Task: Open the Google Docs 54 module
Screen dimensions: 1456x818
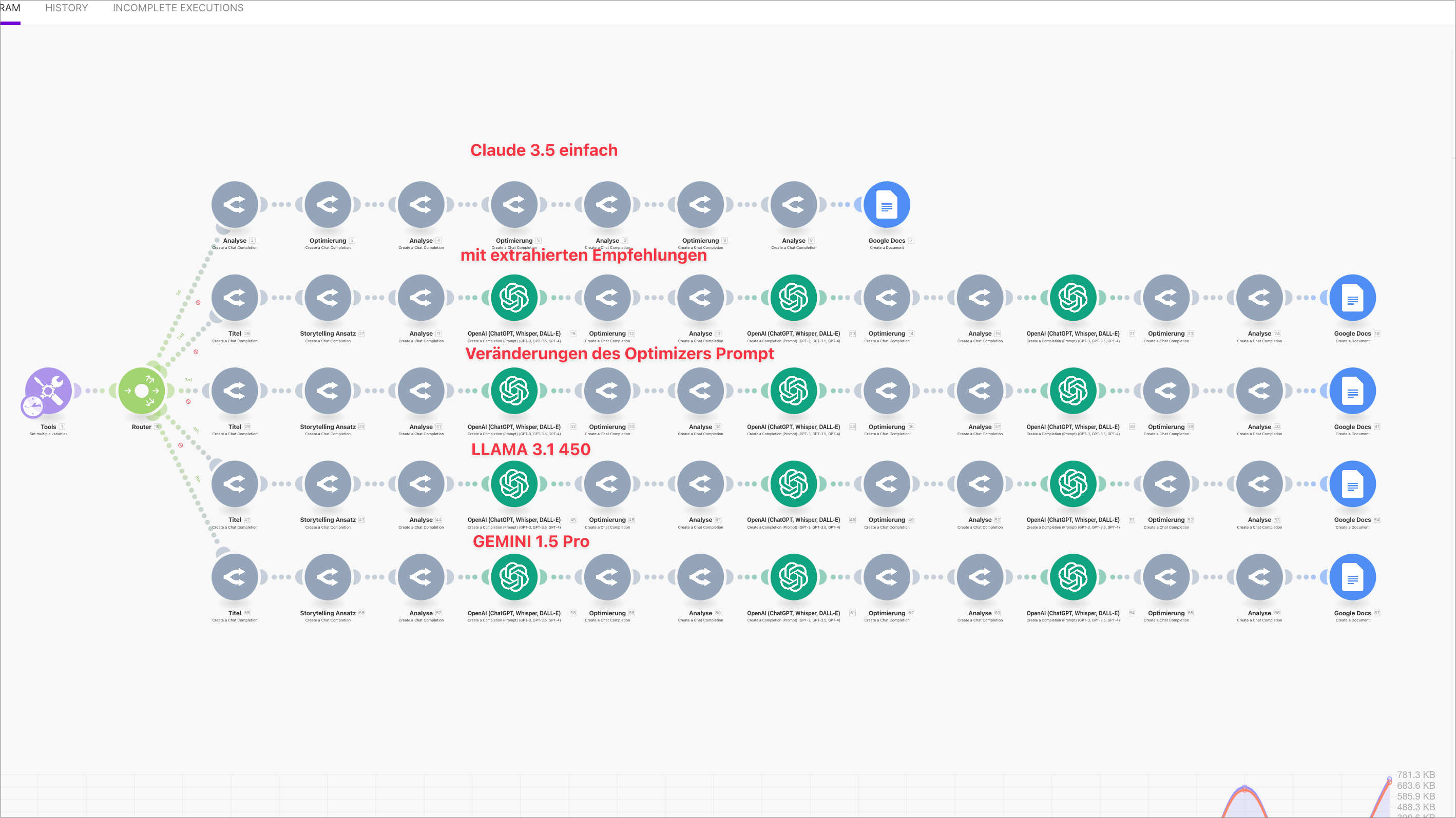Action: [1353, 484]
